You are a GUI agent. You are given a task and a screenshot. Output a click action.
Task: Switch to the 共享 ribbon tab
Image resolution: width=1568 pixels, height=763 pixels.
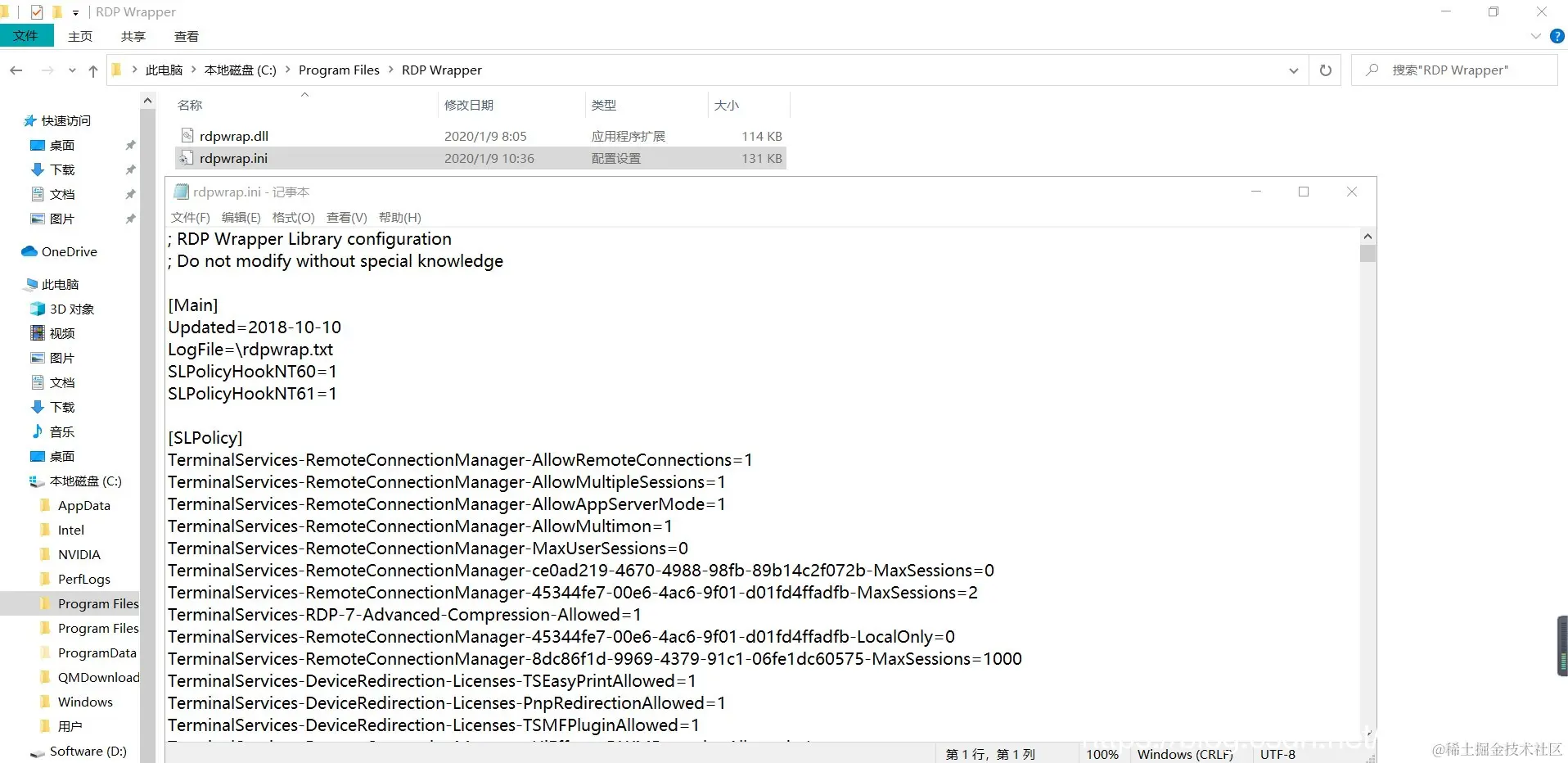[x=133, y=37]
